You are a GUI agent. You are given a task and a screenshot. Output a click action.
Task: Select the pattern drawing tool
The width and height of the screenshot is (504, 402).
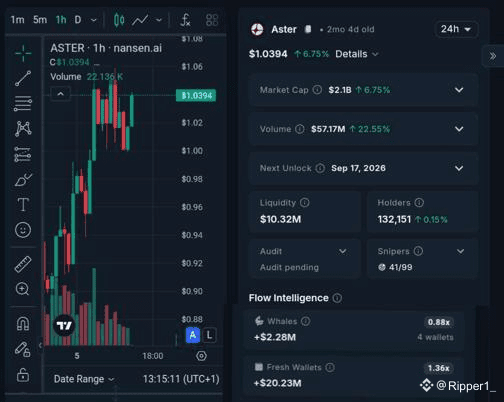pyautogui.click(x=23, y=129)
